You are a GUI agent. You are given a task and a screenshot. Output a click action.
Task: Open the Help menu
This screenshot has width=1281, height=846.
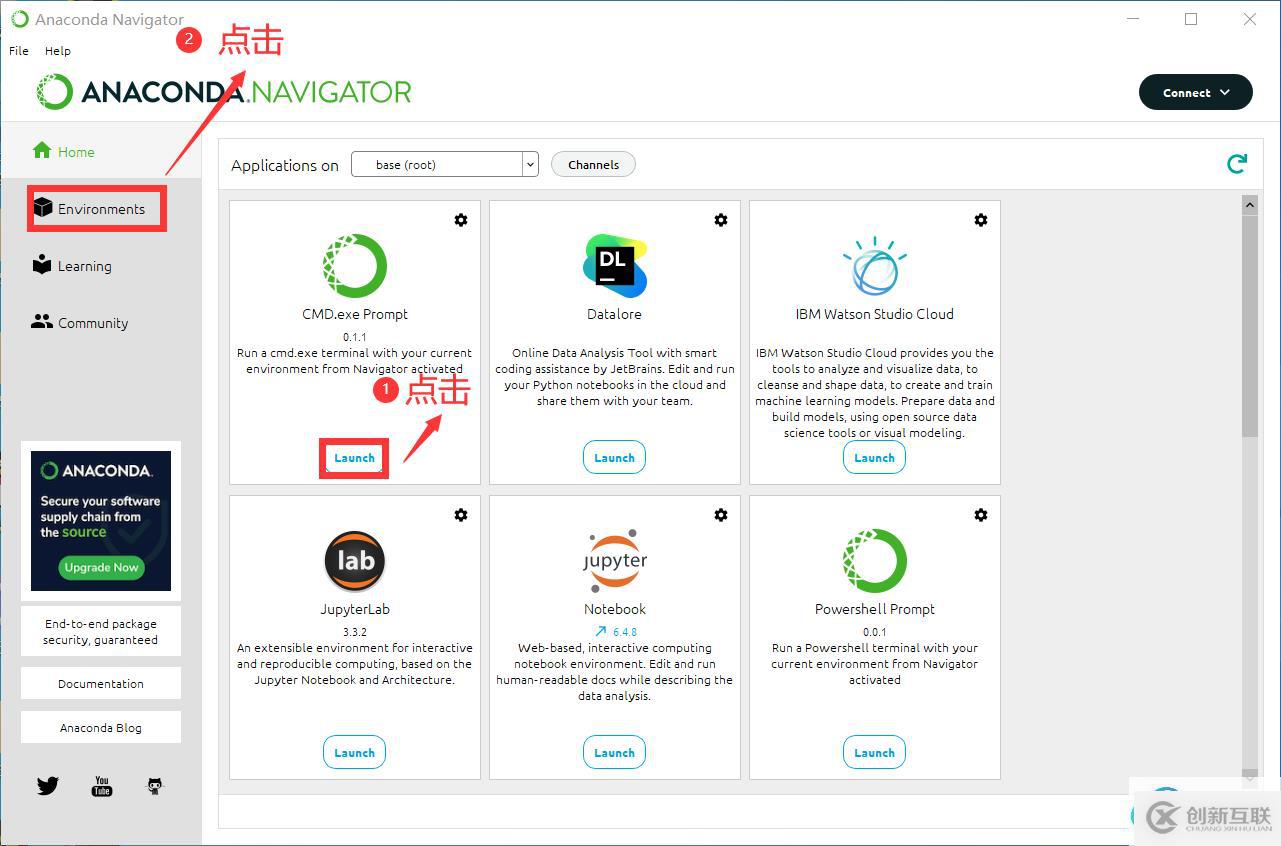(x=58, y=50)
